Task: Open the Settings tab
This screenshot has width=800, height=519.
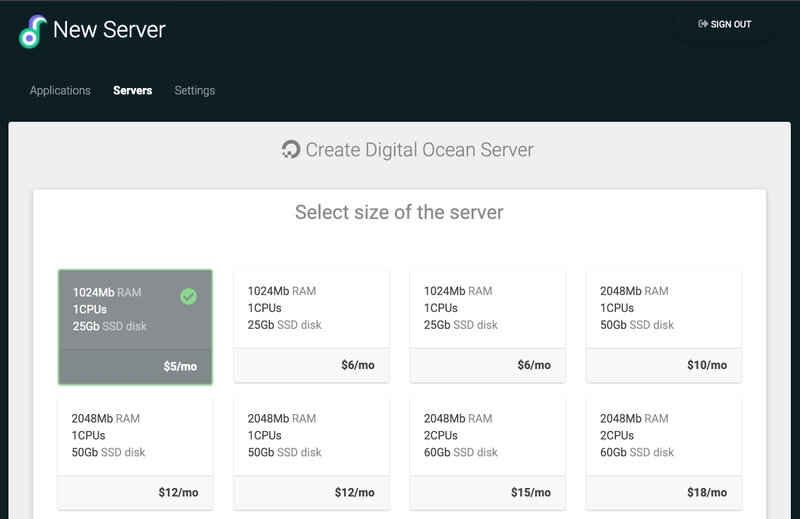Action: tap(195, 90)
